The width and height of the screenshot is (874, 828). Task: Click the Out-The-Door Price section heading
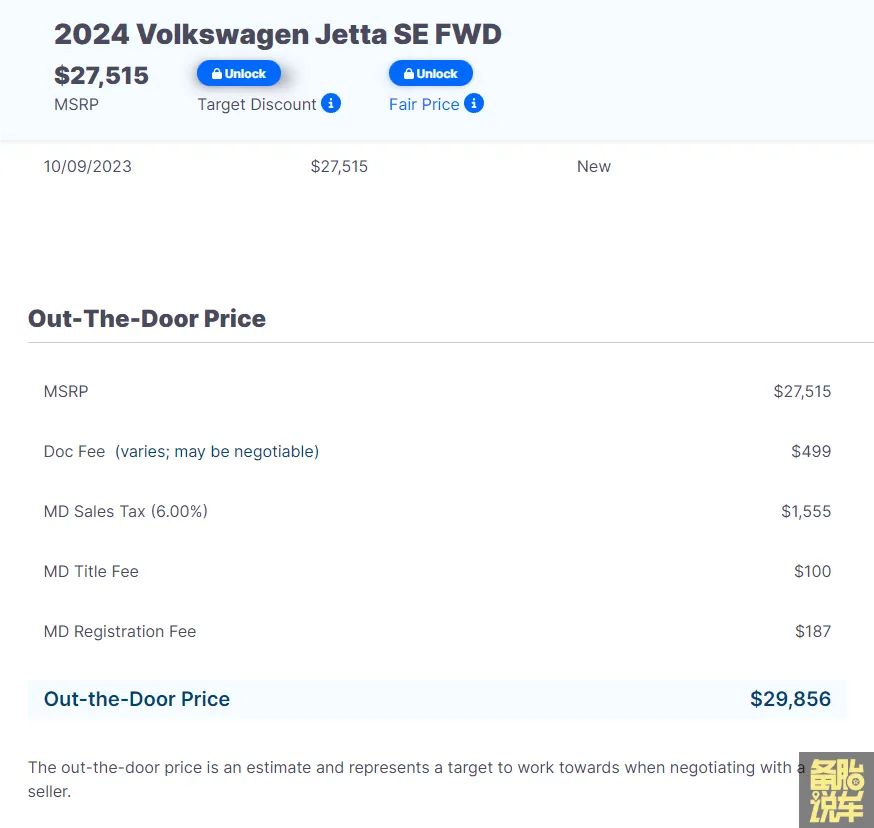[147, 319]
